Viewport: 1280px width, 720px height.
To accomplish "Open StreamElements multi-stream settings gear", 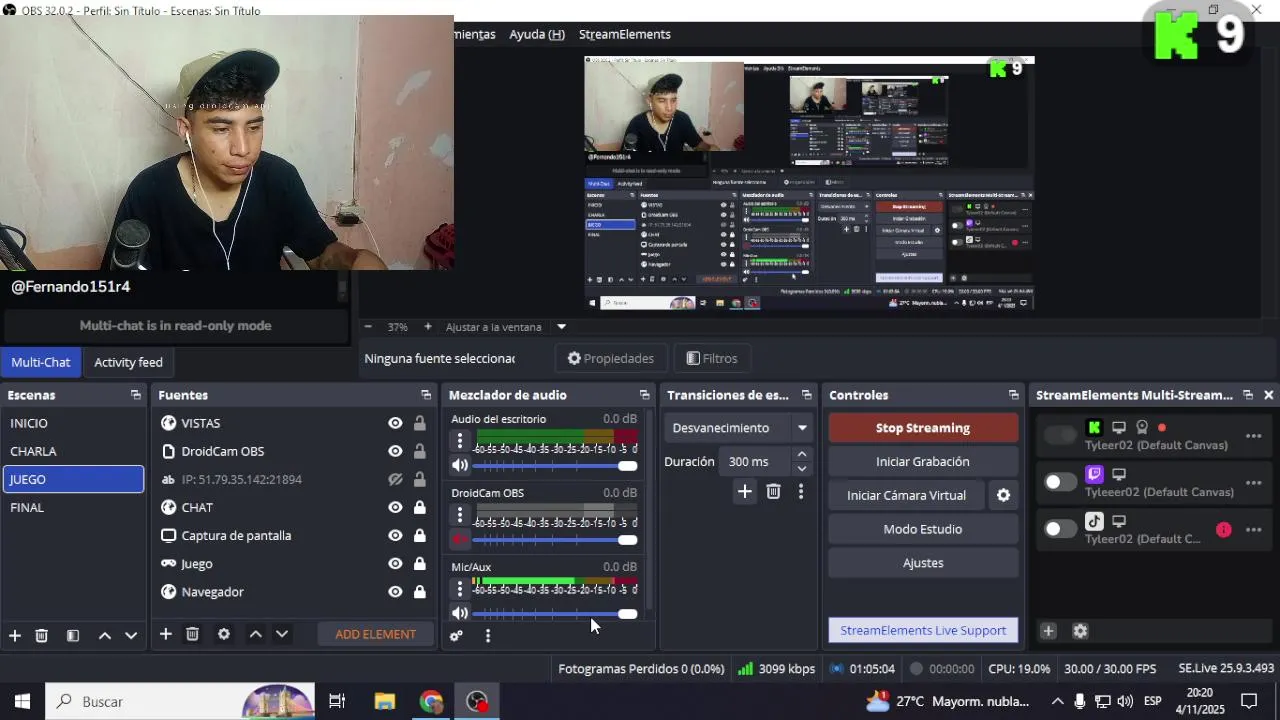I will click(1080, 631).
